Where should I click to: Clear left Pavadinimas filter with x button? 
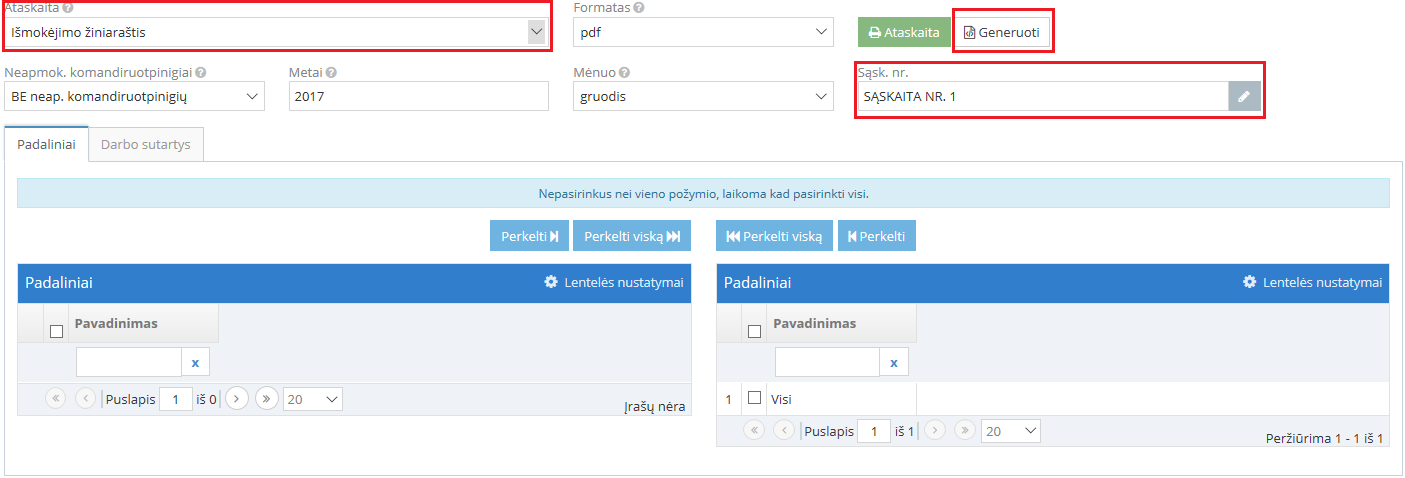(x=195, y=363)
